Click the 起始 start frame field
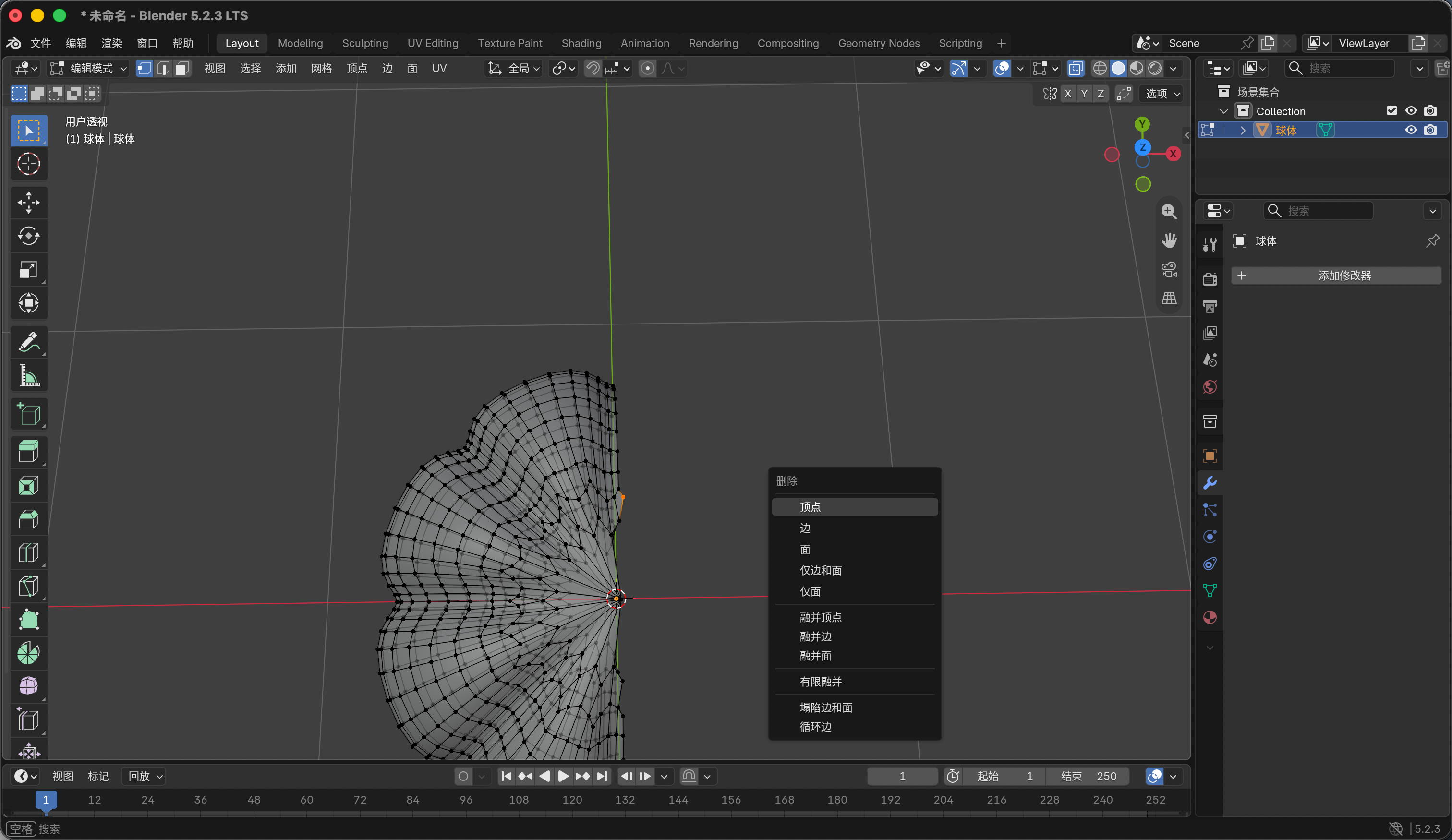This screenshot has width=1452, height=840. pyautogui.click(x=1005, y=776)
